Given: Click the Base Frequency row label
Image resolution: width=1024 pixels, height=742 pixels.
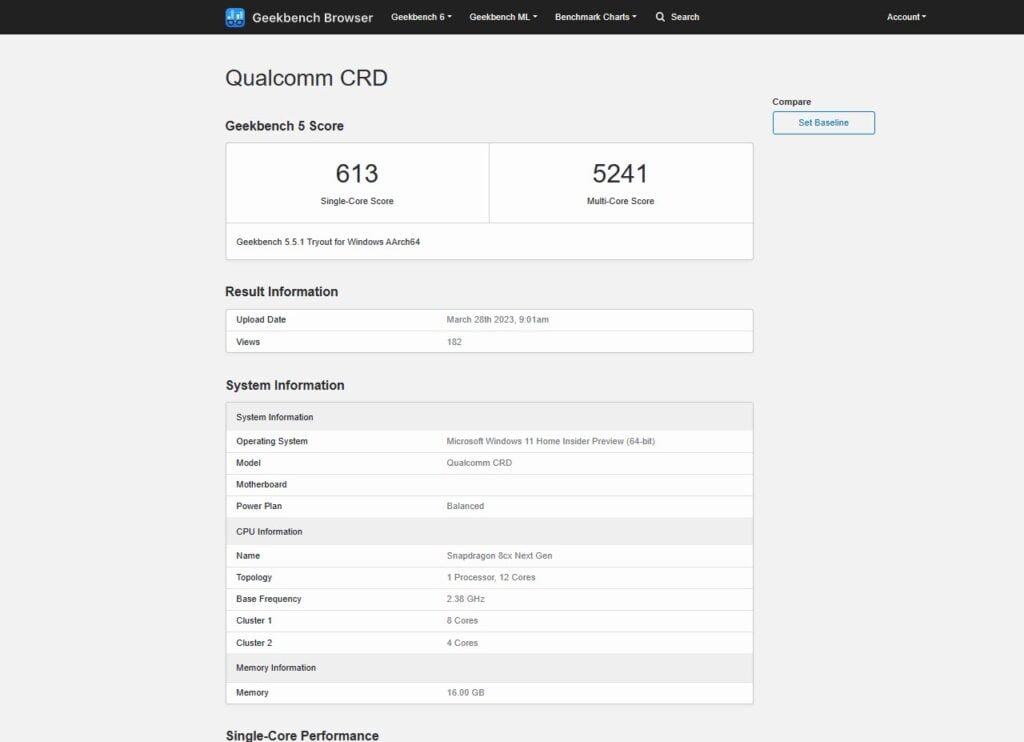Looking at the screenshot, I should click(x=269, y=598).
